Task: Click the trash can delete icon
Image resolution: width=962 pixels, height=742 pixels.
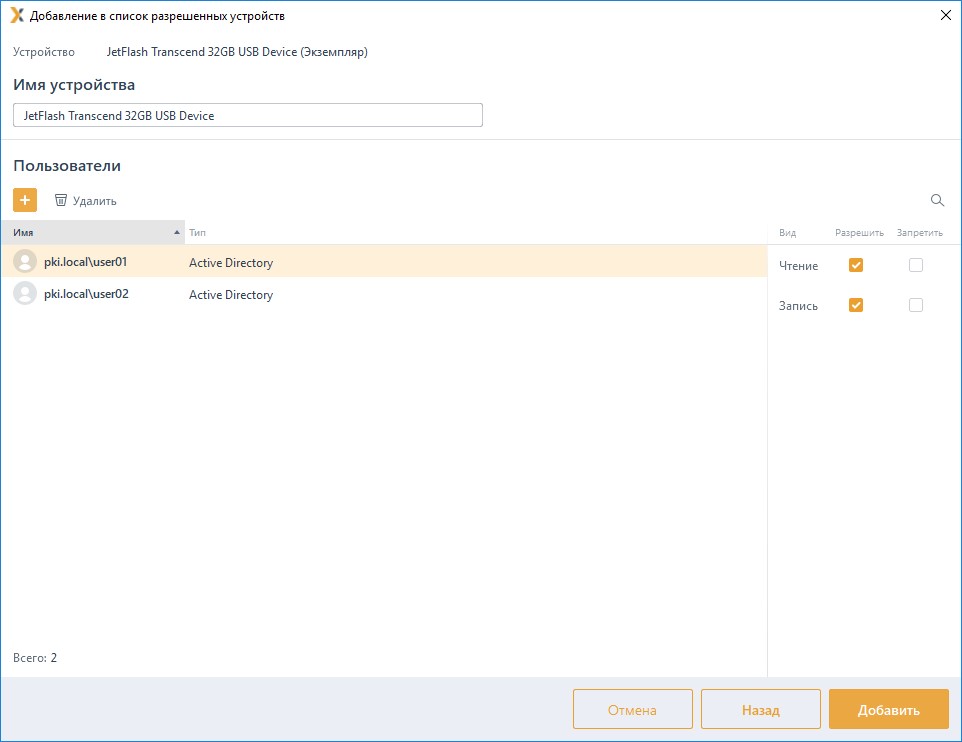Action: 61,200
